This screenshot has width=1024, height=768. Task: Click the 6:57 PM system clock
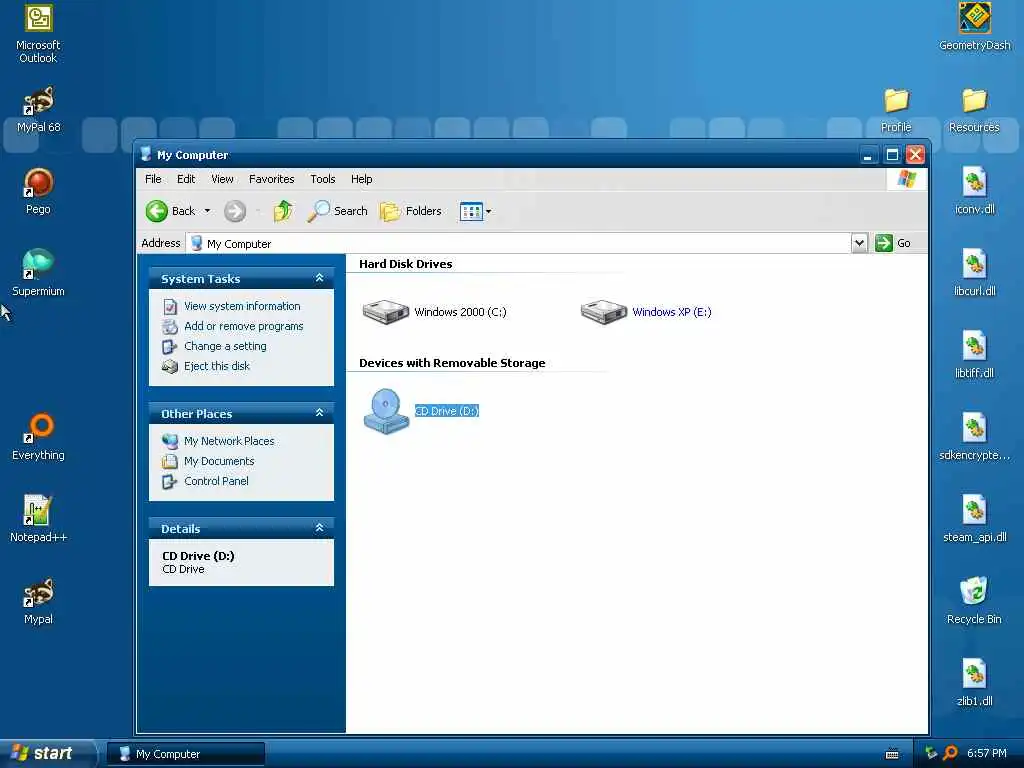point(986,753)
